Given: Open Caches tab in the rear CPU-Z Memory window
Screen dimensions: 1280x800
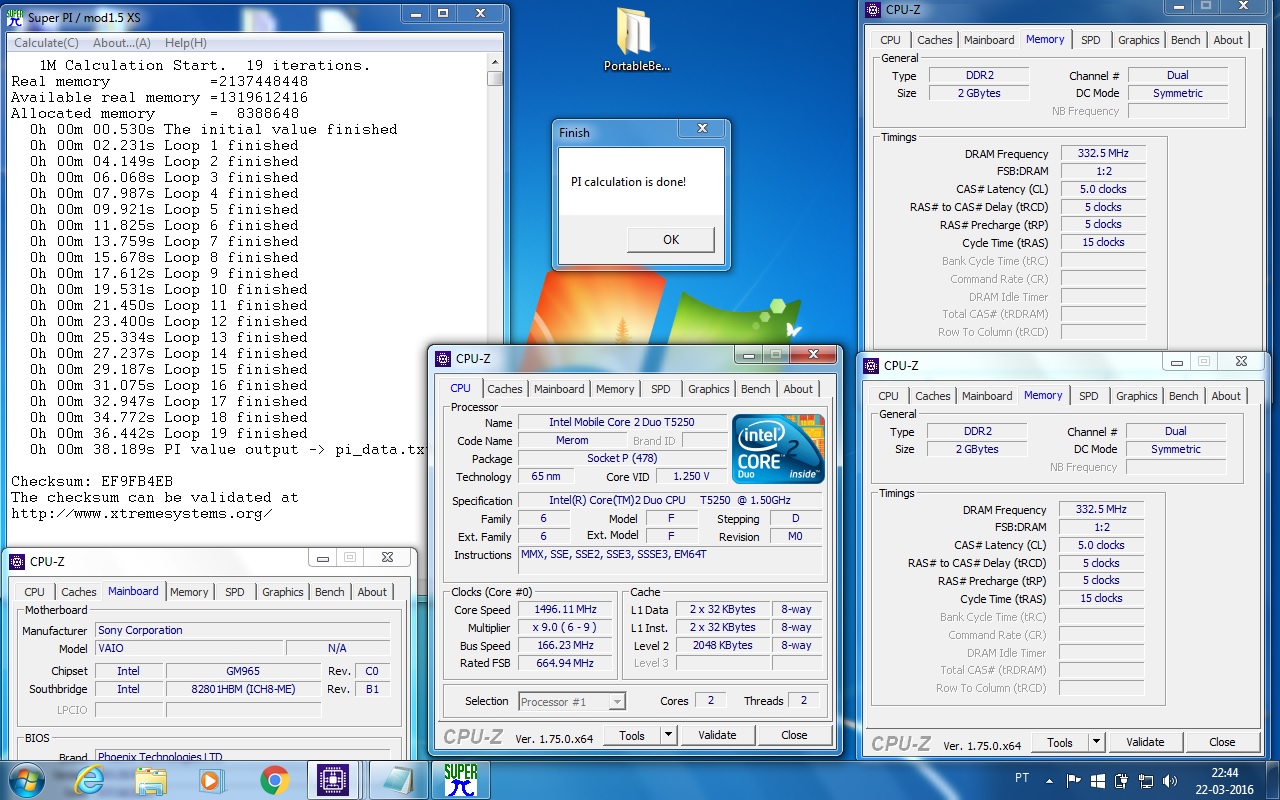Looking at the screenshot, I should (934, 40).
